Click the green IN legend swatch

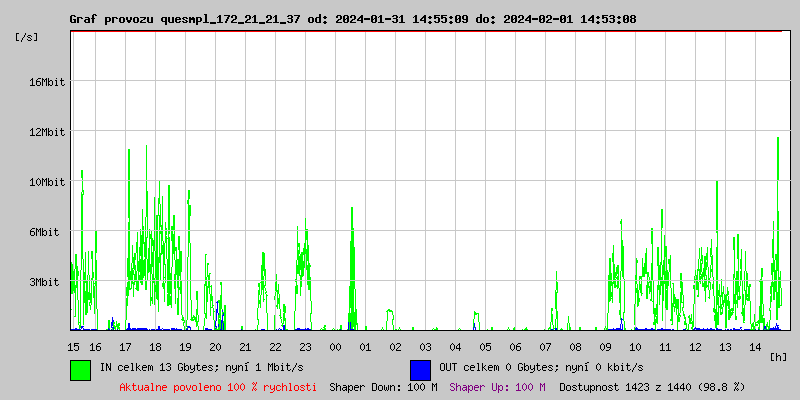coord(80,369)
